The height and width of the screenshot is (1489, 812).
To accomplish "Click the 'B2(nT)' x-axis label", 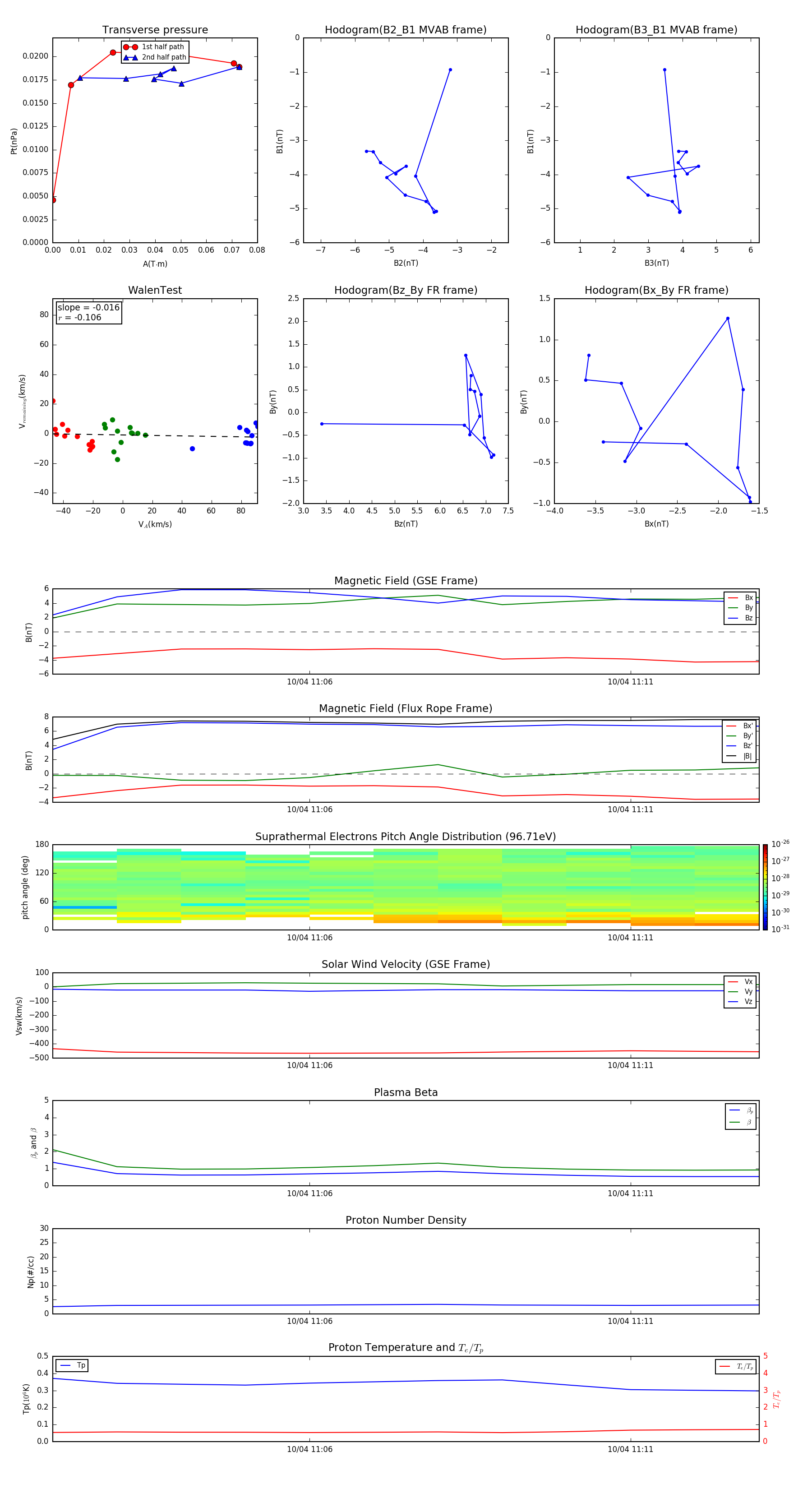I will click(x=406, y=263).
